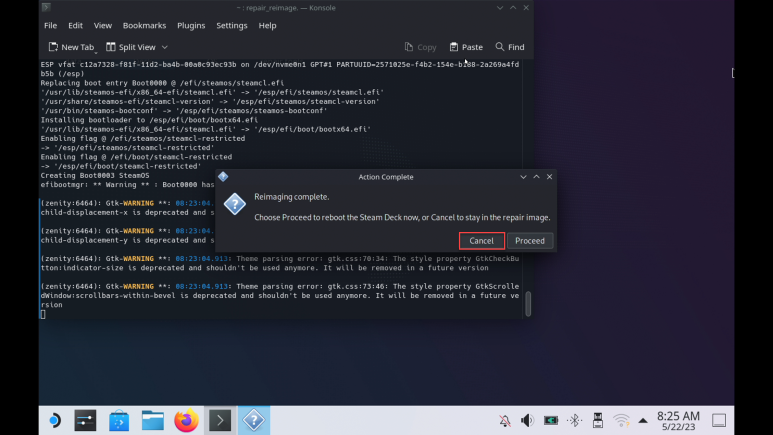This screenshot has width=773, height=435.
Task: Click the battery tray icon
Action: pyautogui.click(x=551, y=420)
